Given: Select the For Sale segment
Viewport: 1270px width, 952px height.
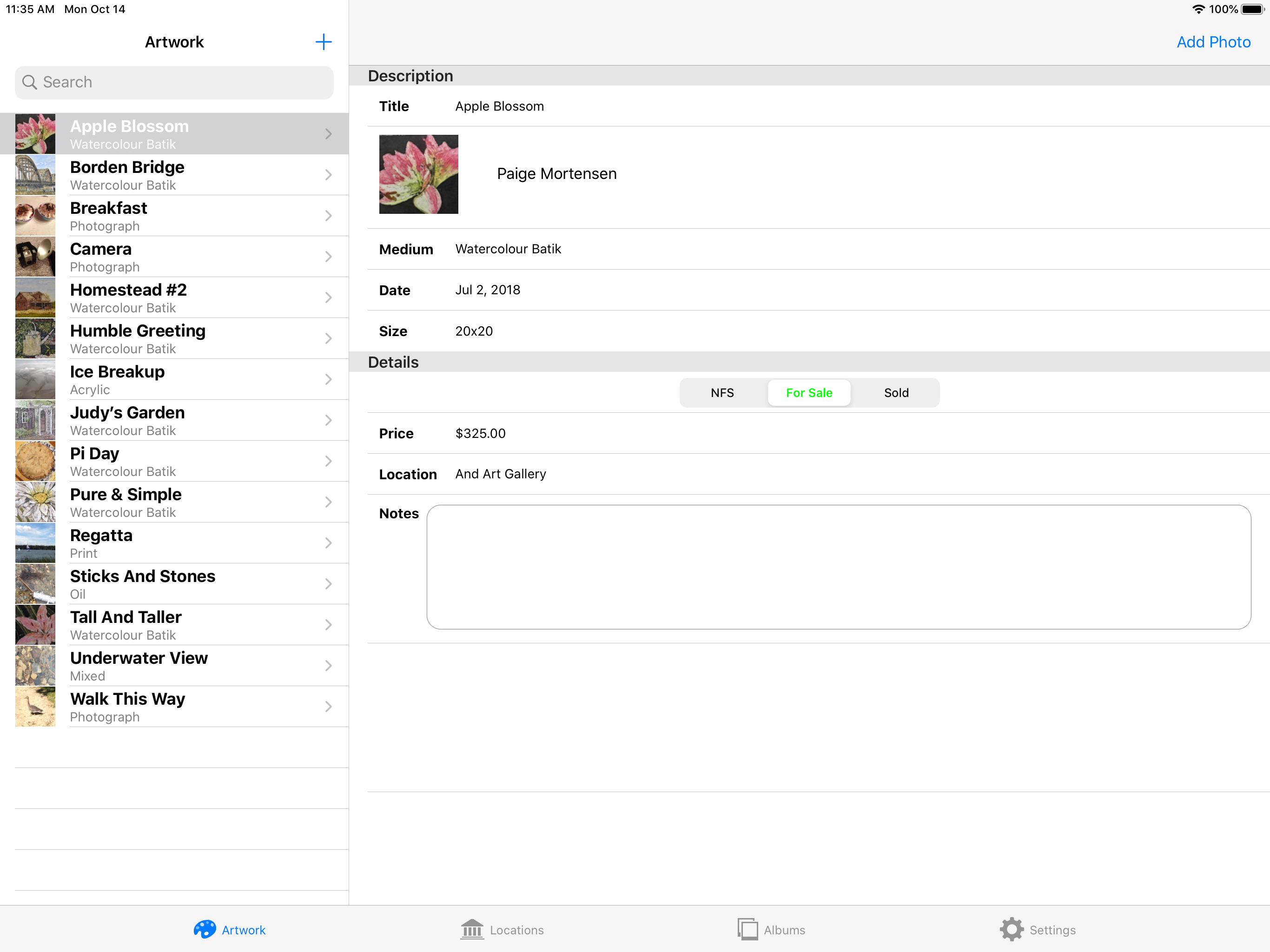Looking at the screenshot, I should tap(808, 393).
